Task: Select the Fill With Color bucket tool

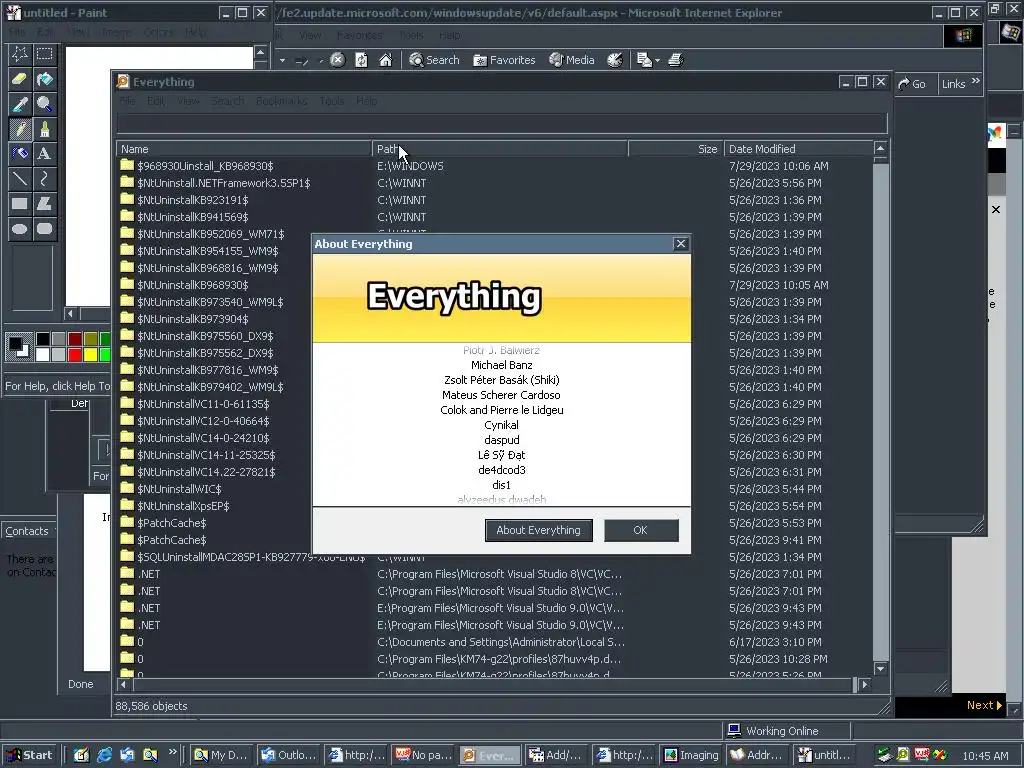Action: (x=44, y=79)
